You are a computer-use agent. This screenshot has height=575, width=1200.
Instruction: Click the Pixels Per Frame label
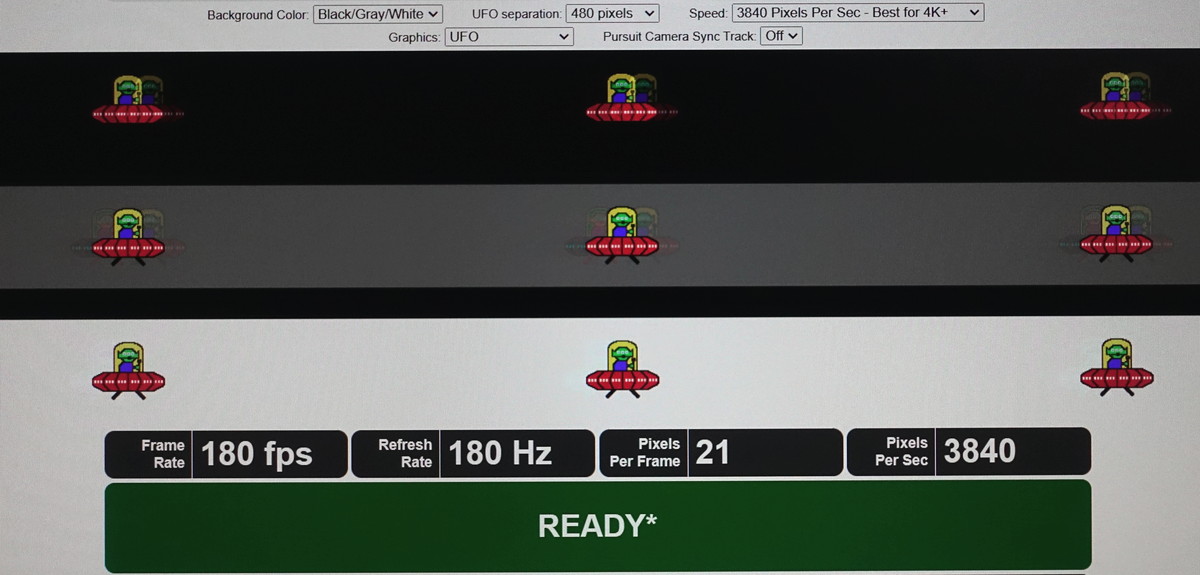(645, 452)
